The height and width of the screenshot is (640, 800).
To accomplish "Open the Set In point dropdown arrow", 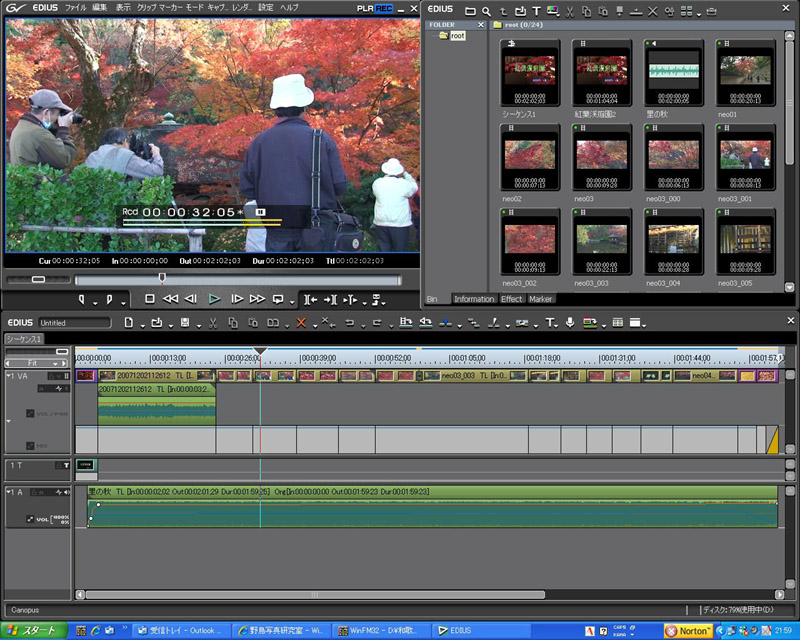I will click(95, 303).
